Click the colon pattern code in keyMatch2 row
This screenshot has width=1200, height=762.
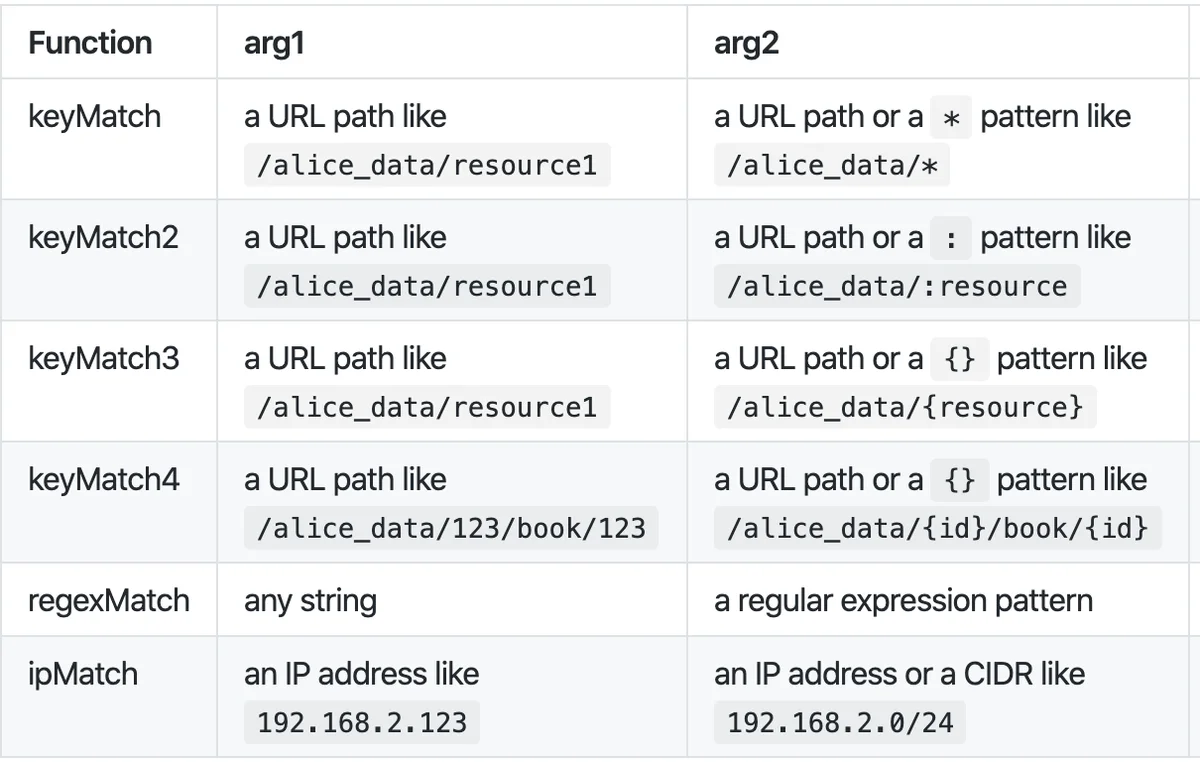951,239
